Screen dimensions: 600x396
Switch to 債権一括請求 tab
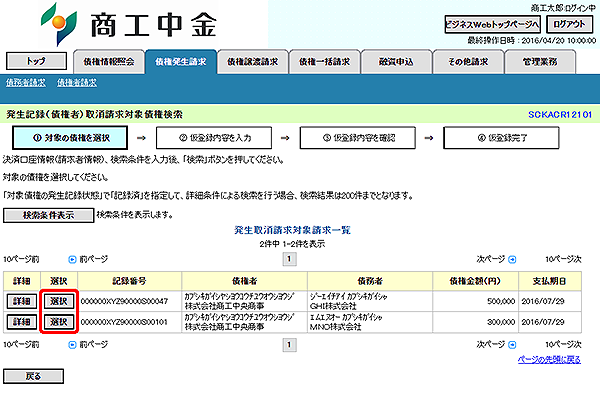(x=324, y=62)
